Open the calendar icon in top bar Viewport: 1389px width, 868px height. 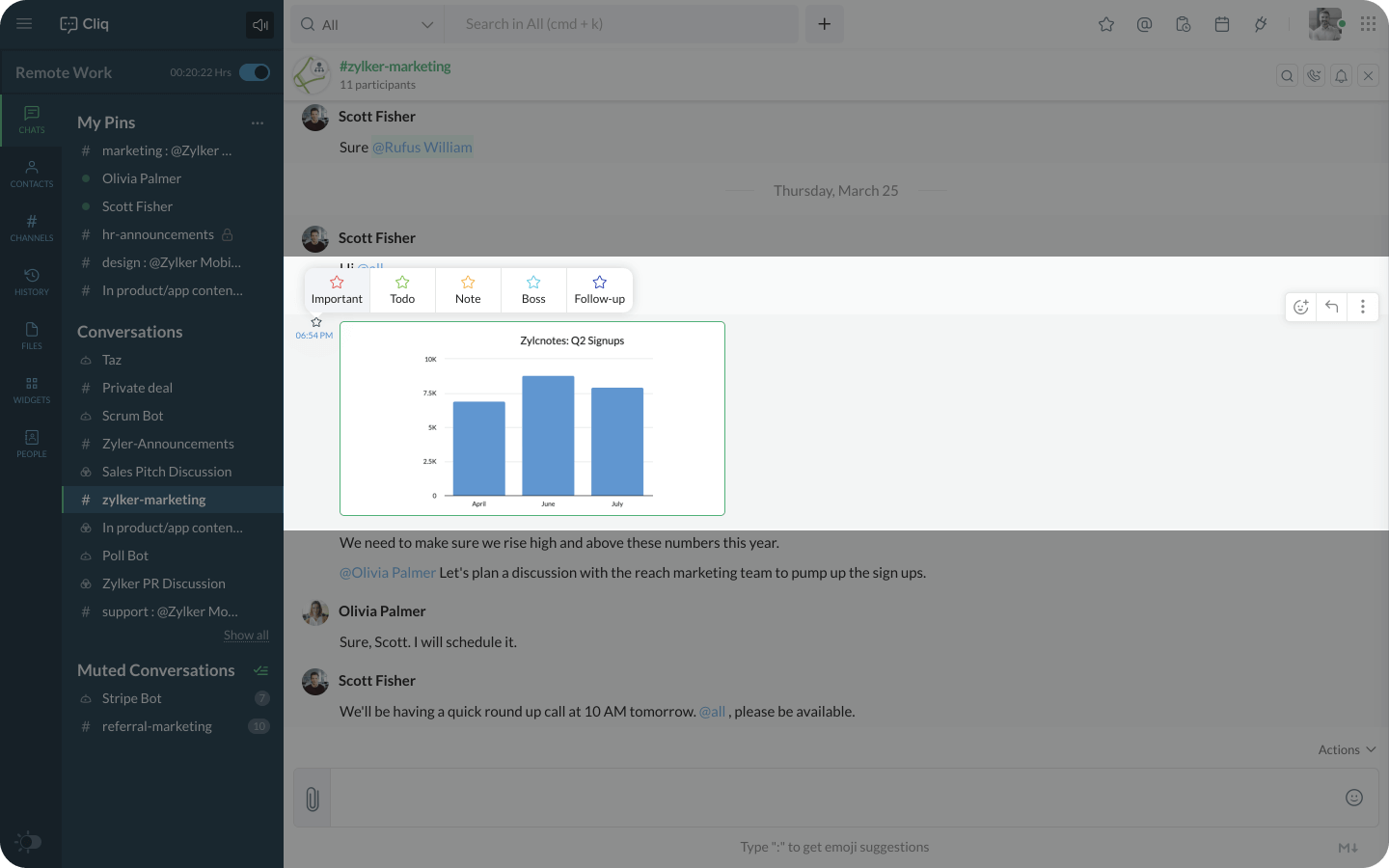tap(1221, 24)
